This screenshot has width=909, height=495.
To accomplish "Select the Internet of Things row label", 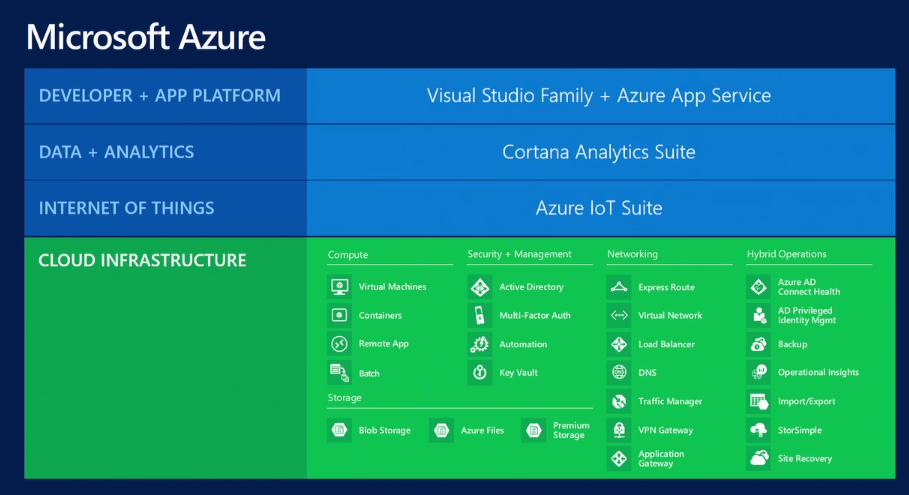I will tap(126, 208).
